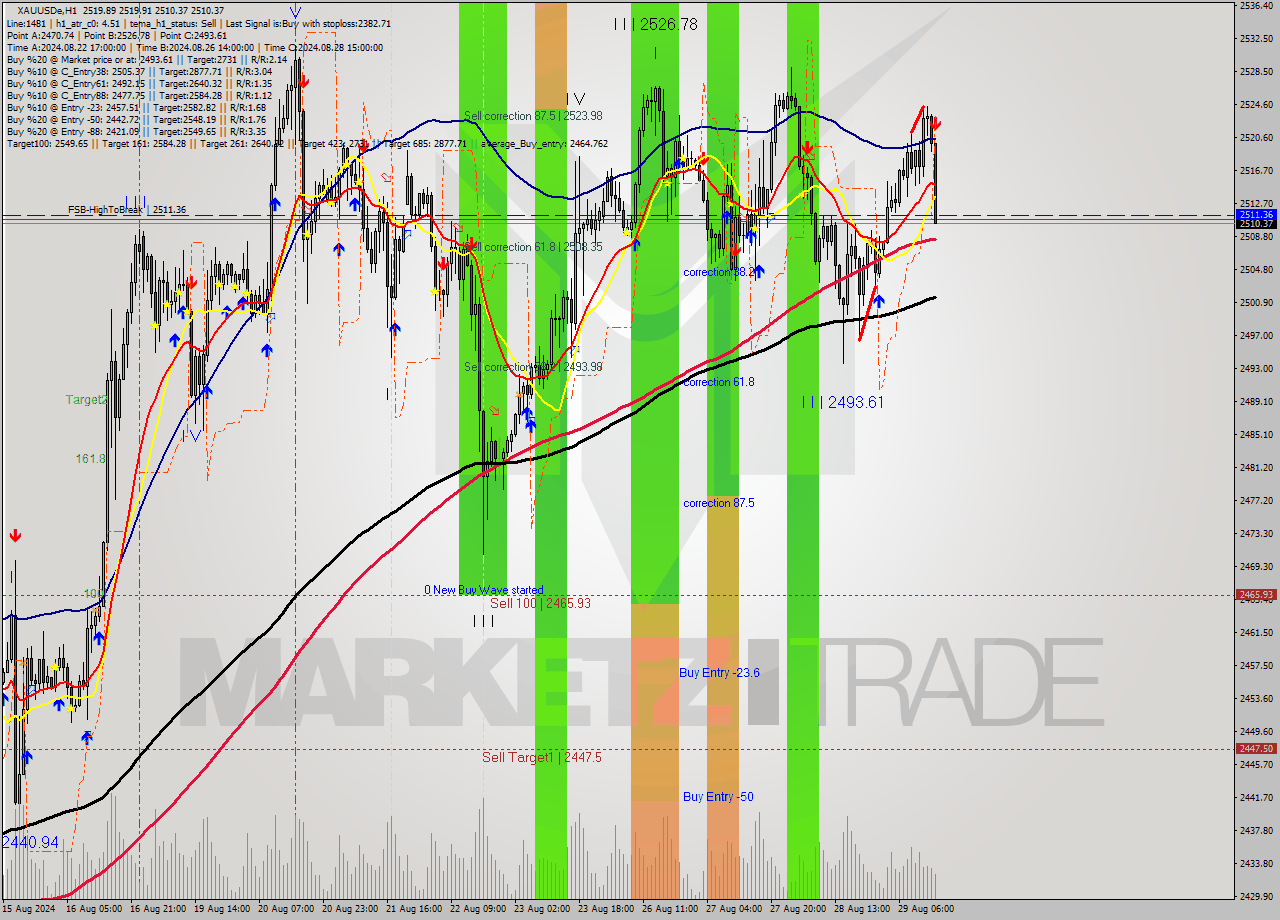Select the 'Sell Target1 | 2447.5' label

pyautogui.click(x=542, y=757)
